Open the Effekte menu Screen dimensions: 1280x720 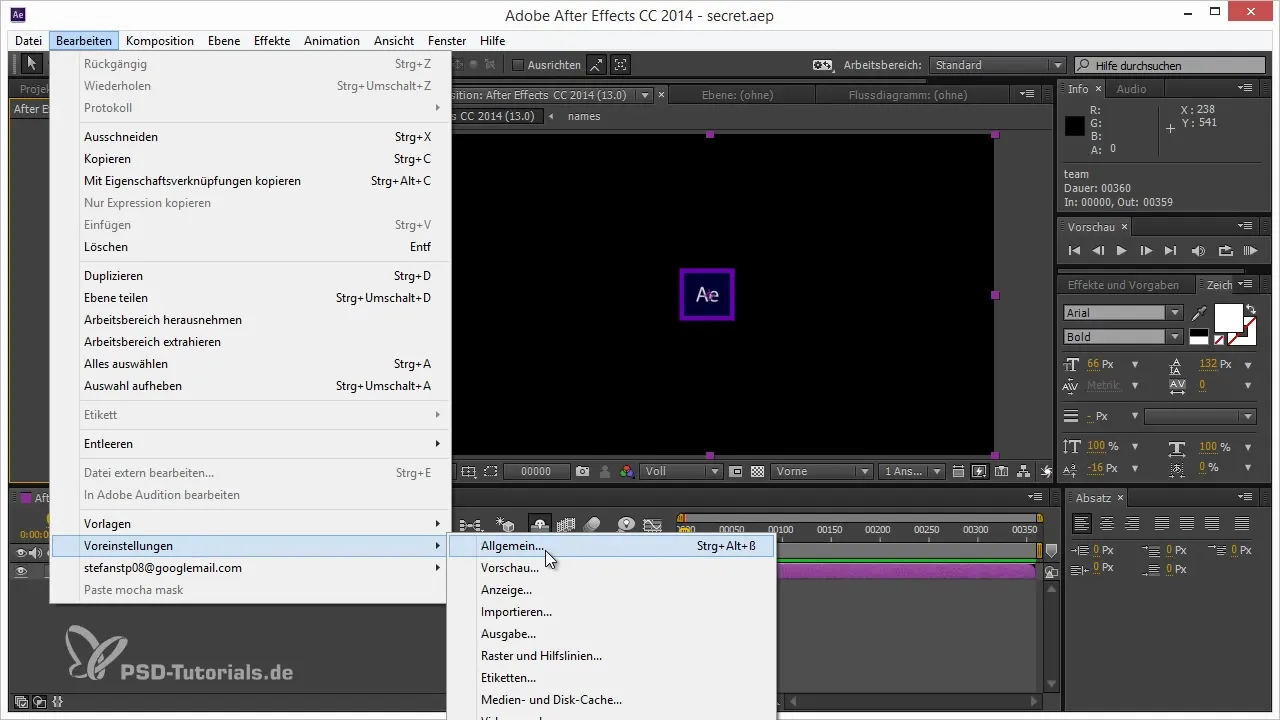pos(272,41)
